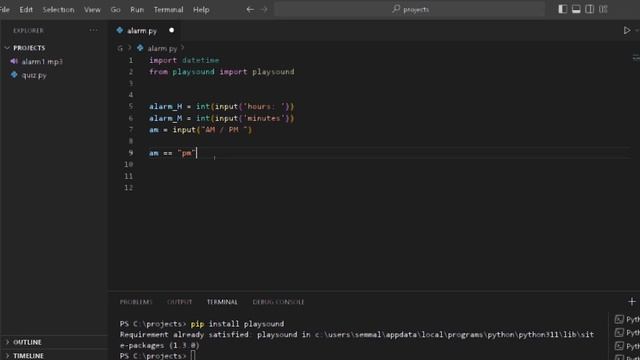Image resolution: width=640 pixels, height=360 pixels.
Task: Switch to the PROBLEMS panel tab
Action: pos(136,302)
